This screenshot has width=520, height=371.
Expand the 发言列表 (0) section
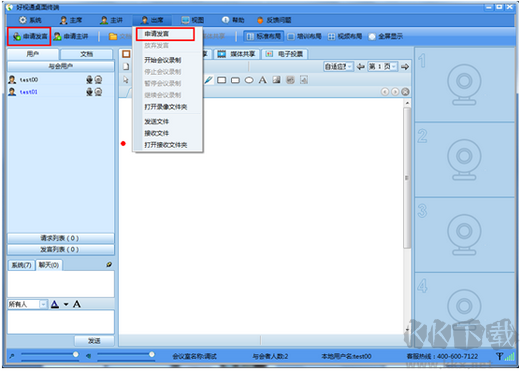point(60,249)
